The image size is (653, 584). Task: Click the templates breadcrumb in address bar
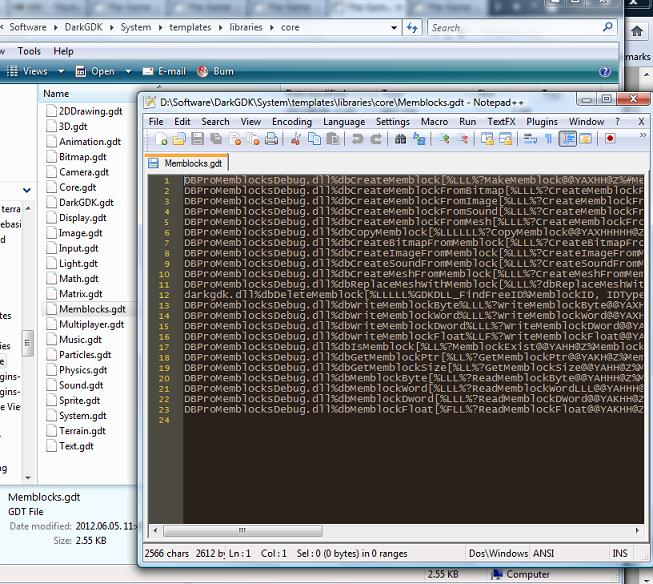click(190, 27)
